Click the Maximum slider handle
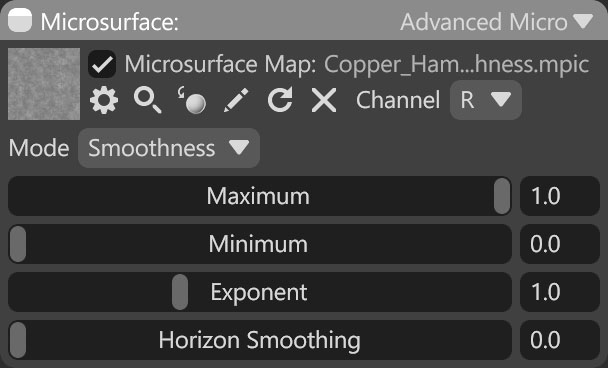 [502, 196]
